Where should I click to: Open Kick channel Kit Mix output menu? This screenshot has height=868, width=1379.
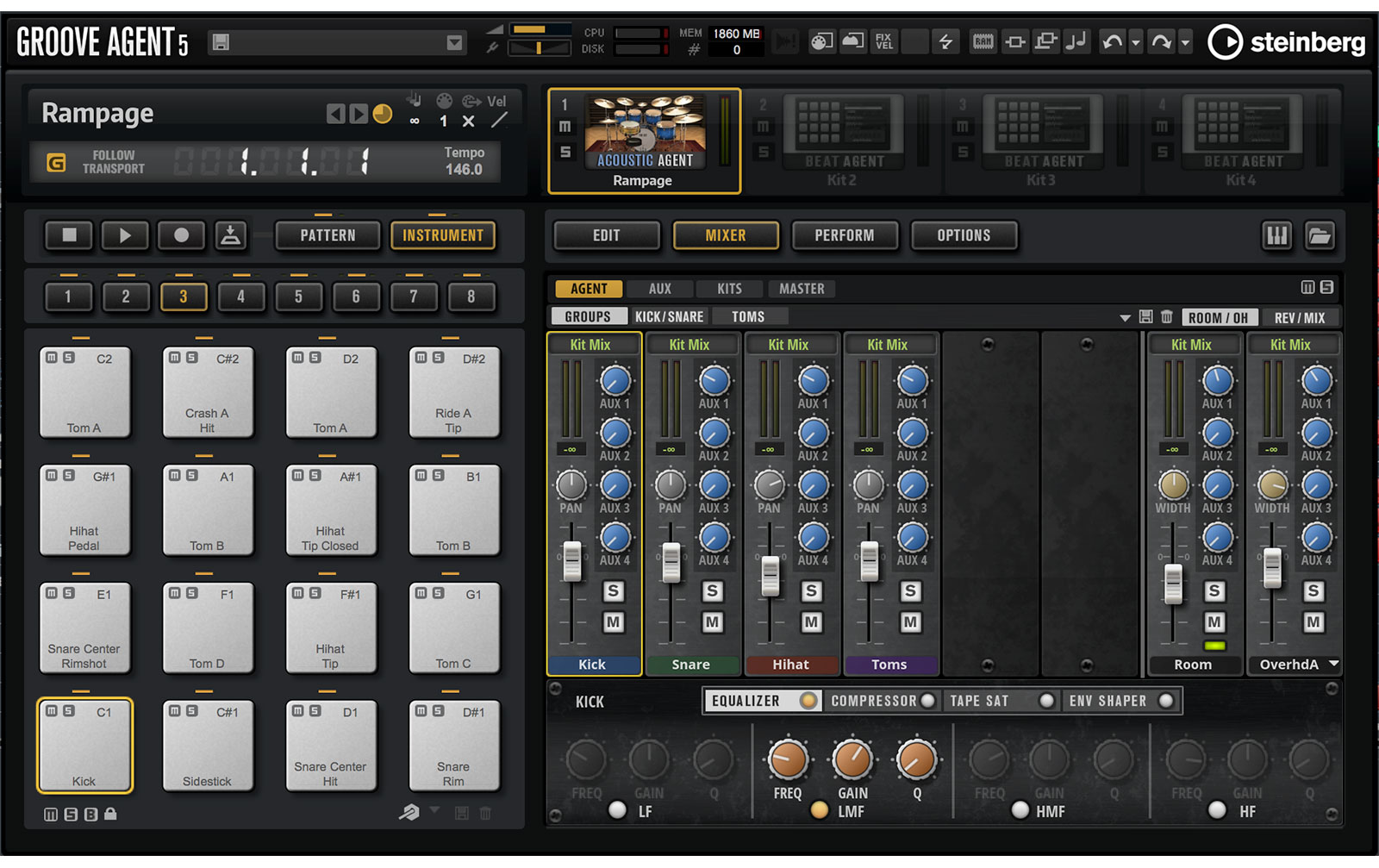594,345
